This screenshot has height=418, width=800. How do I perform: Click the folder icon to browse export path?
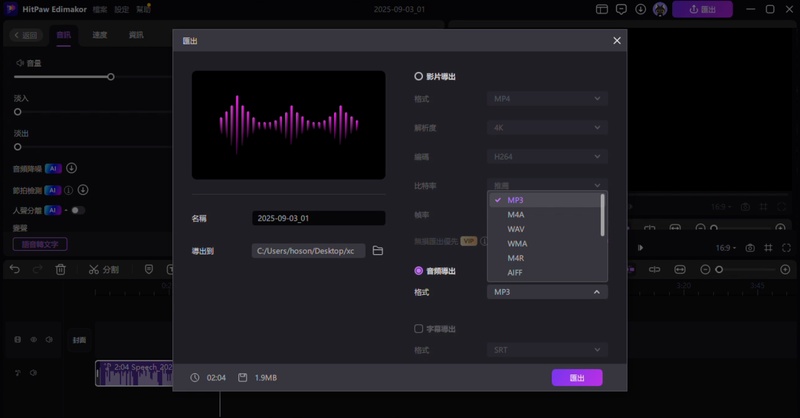(x=378, y=251)
